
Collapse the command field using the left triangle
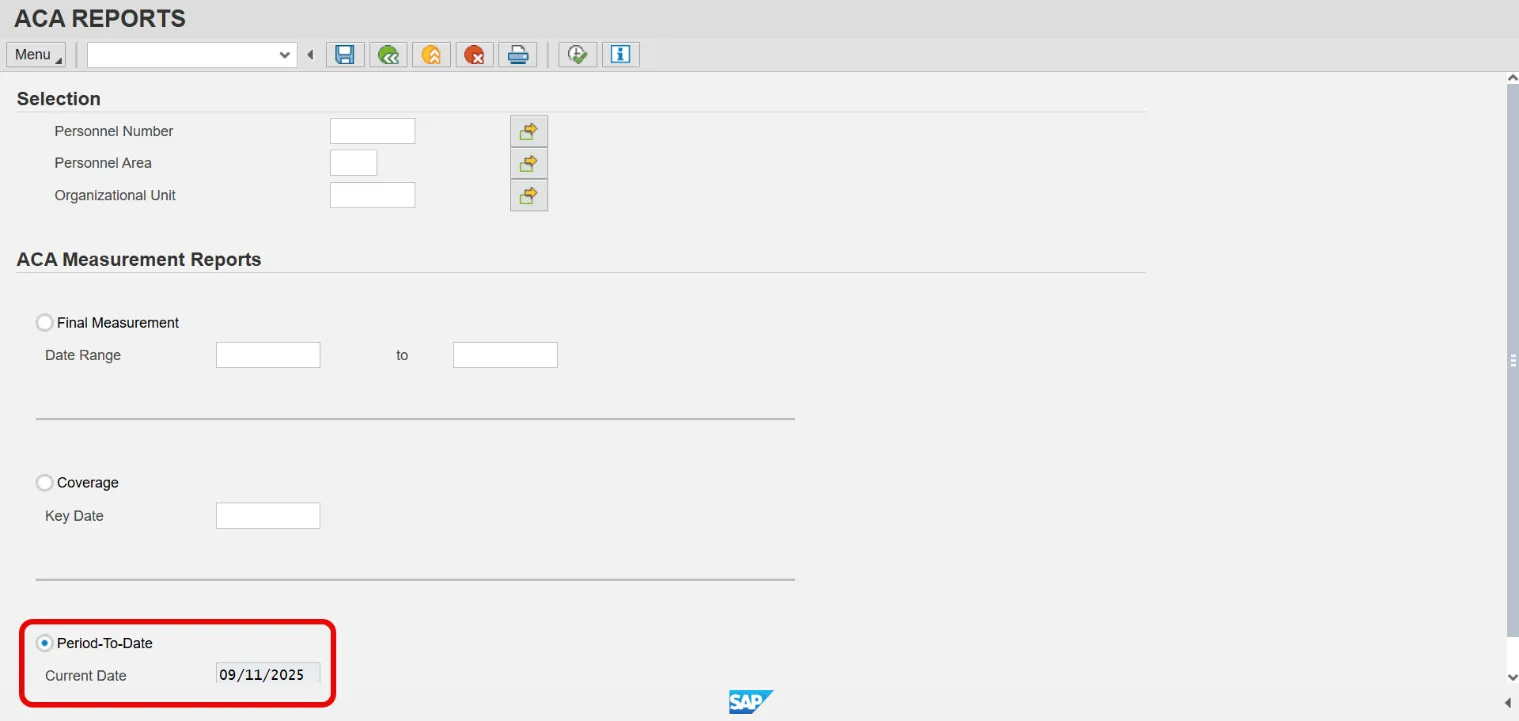(x=310, y=55)
